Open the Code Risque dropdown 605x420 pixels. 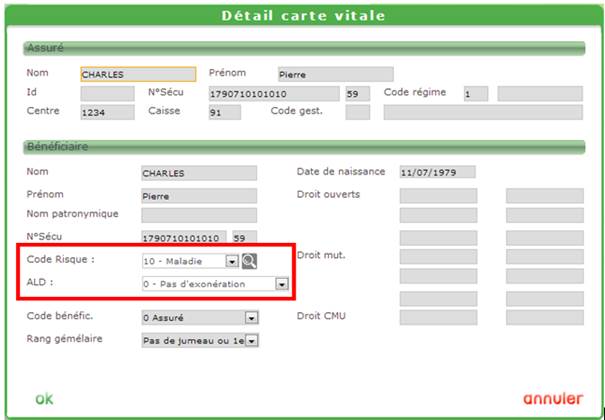(232, 261)
